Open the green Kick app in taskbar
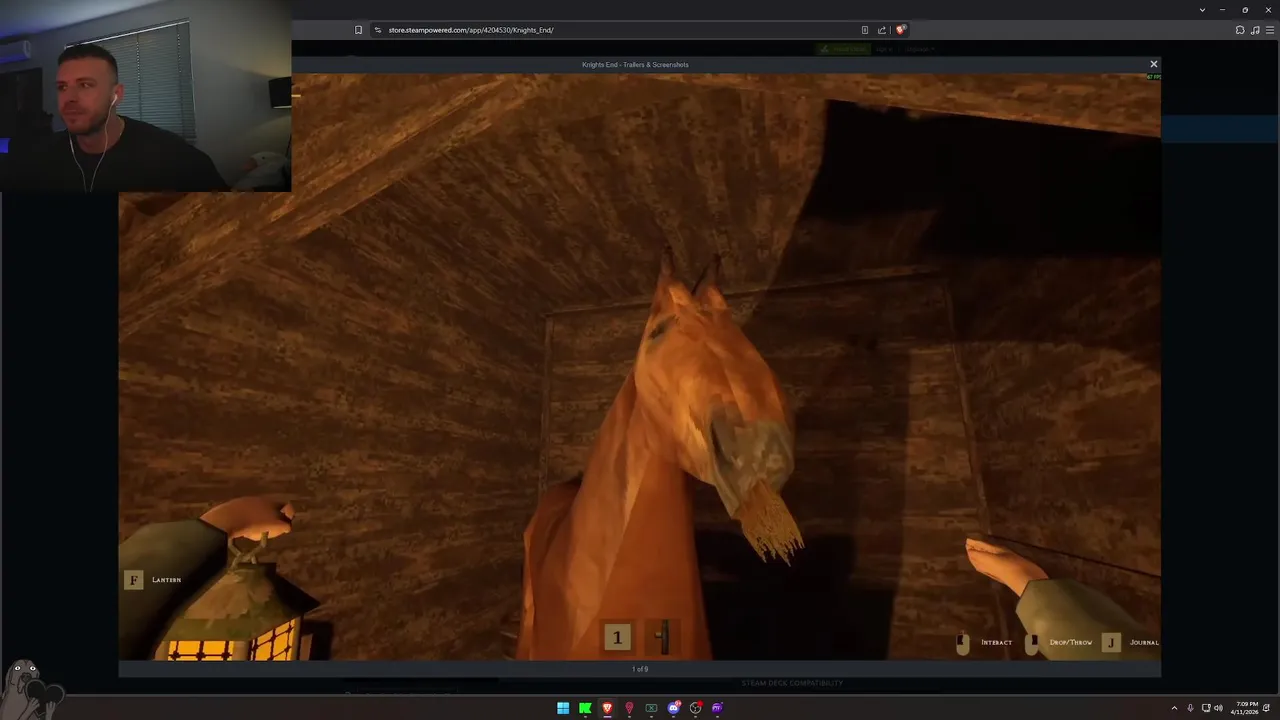Image resolution: width=1280 pixels, height=720 pixels. 585,708
